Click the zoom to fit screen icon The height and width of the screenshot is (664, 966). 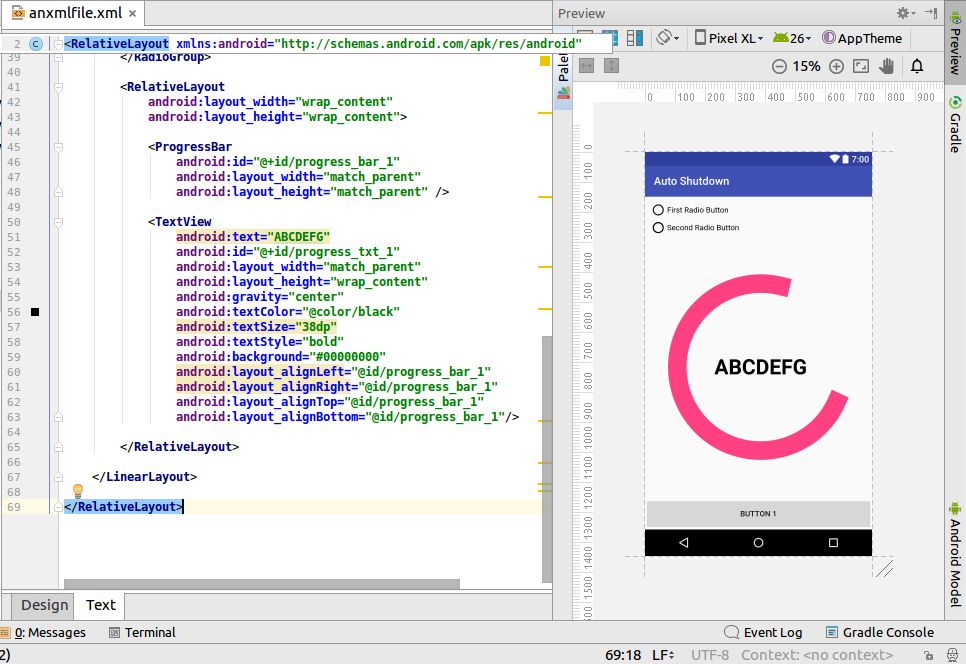click(861, 67)
